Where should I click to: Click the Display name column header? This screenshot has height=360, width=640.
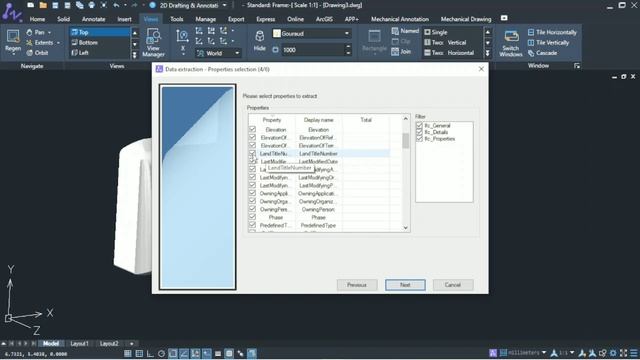(318, 120)
